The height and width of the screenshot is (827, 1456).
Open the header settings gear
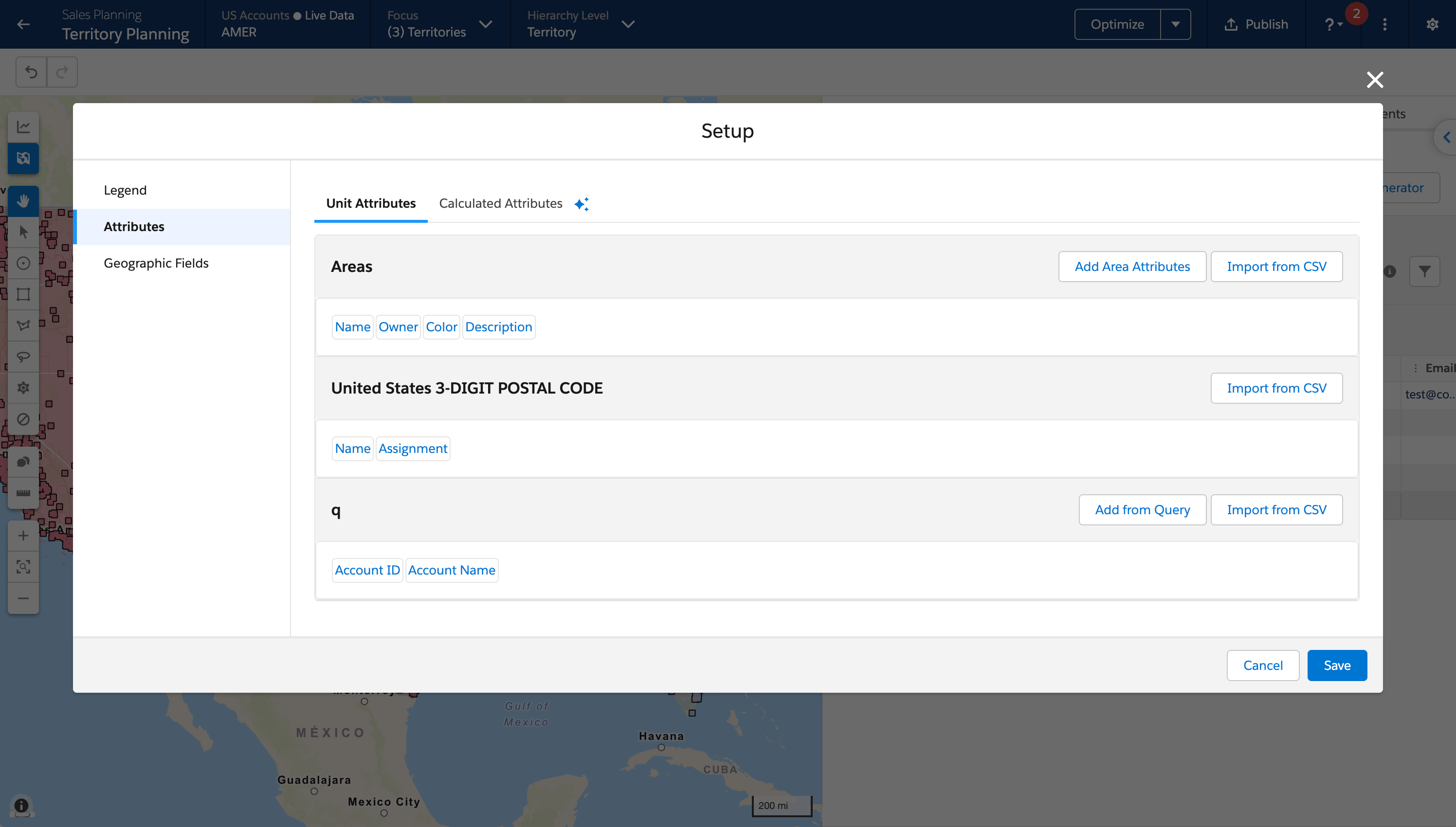coord(1432,24)
